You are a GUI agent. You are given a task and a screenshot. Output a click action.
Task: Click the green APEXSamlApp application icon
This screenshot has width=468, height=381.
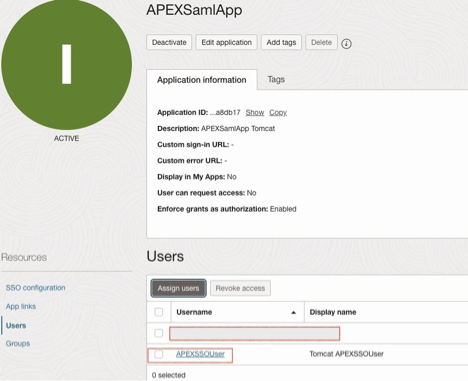click(x=67, y=64)
